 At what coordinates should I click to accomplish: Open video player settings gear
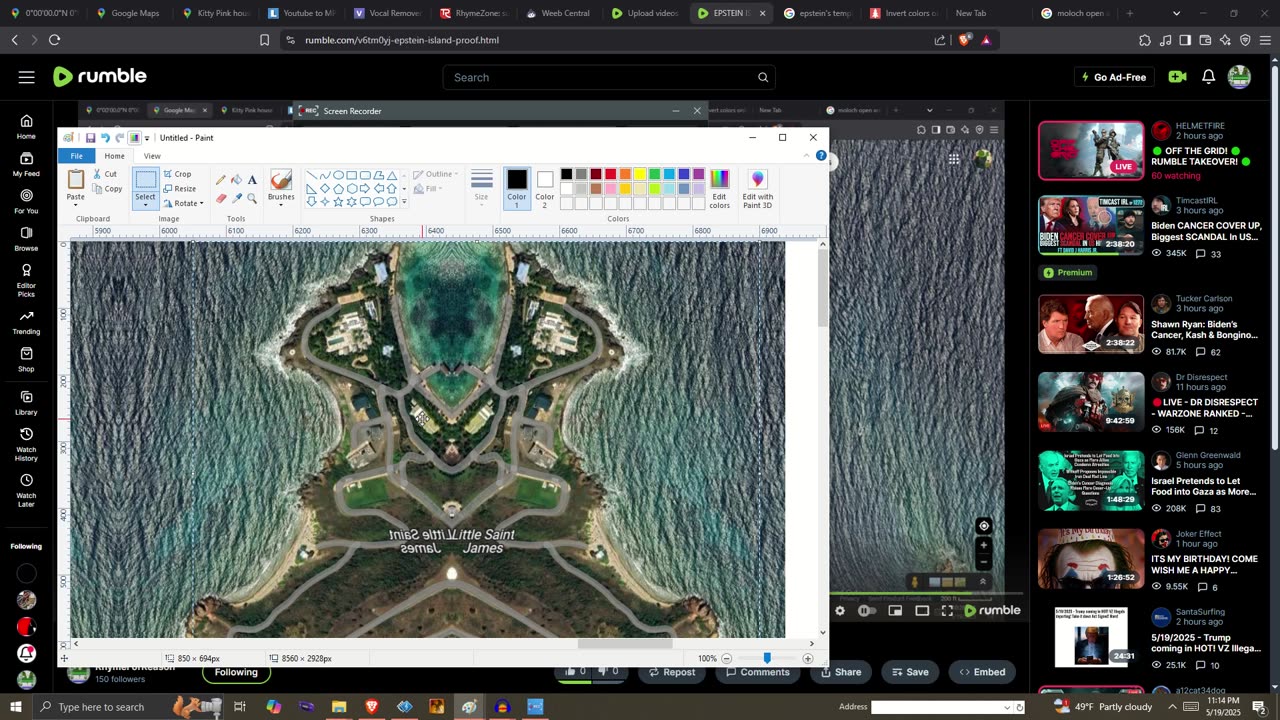840,611
